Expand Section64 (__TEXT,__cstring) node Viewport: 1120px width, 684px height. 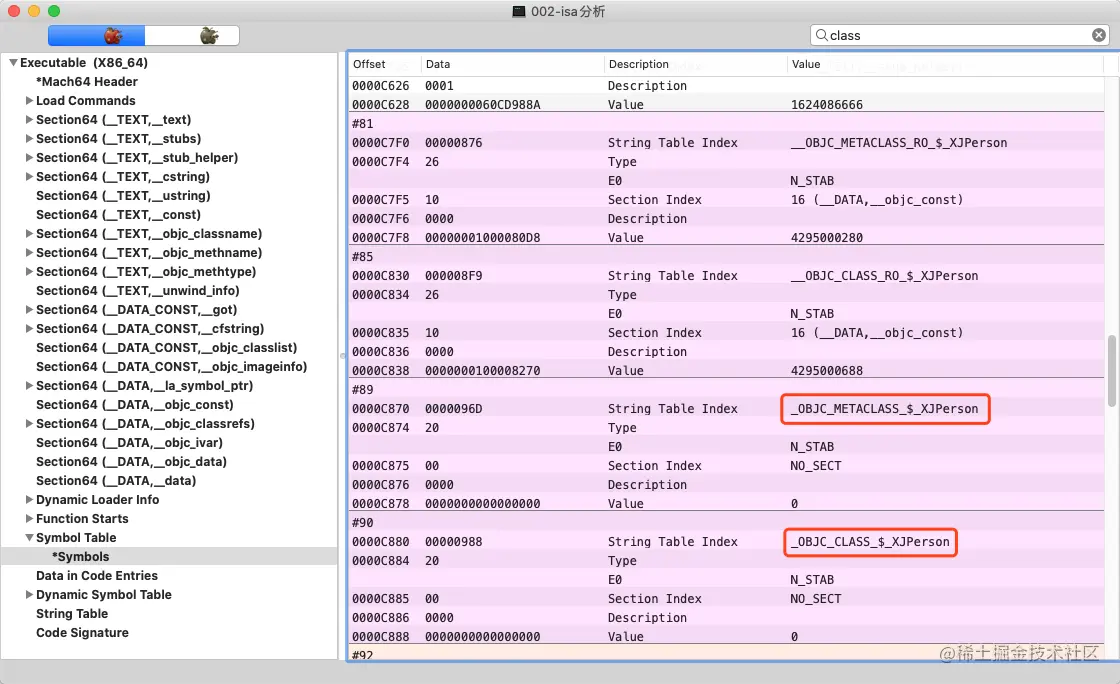(x=29, y=176)
